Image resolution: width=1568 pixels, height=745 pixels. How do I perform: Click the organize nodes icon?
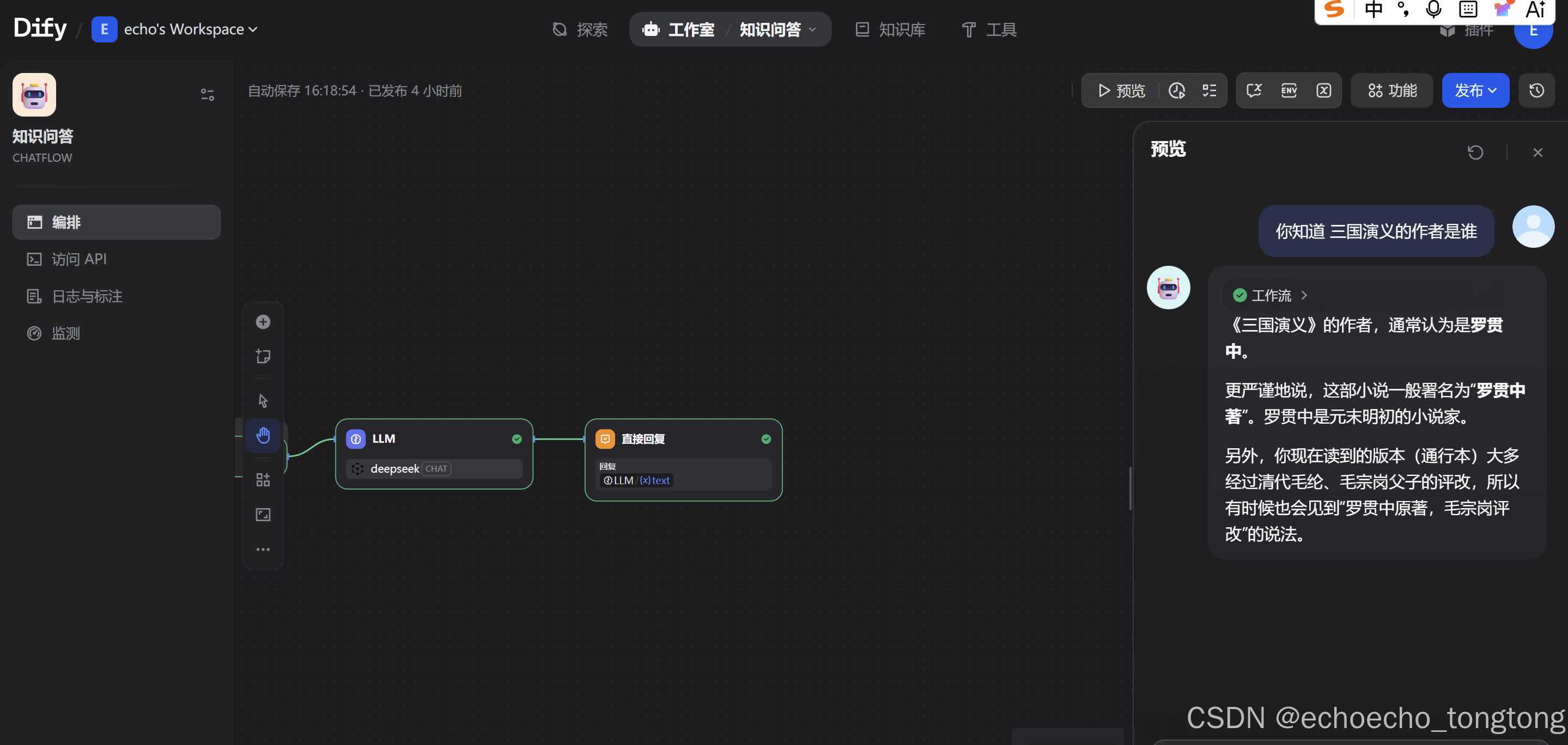[x=263, y=480]
